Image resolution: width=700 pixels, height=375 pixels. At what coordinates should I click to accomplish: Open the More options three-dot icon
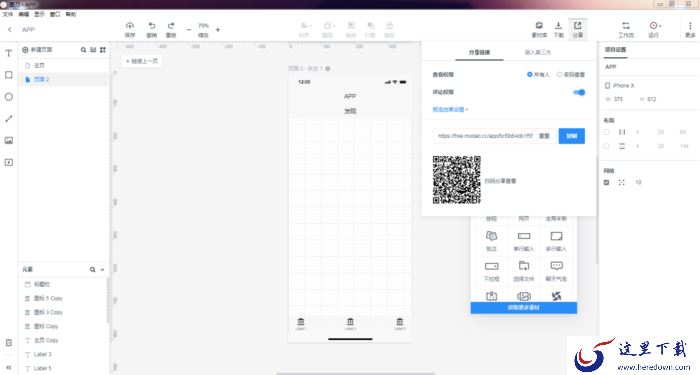[690, 25]
